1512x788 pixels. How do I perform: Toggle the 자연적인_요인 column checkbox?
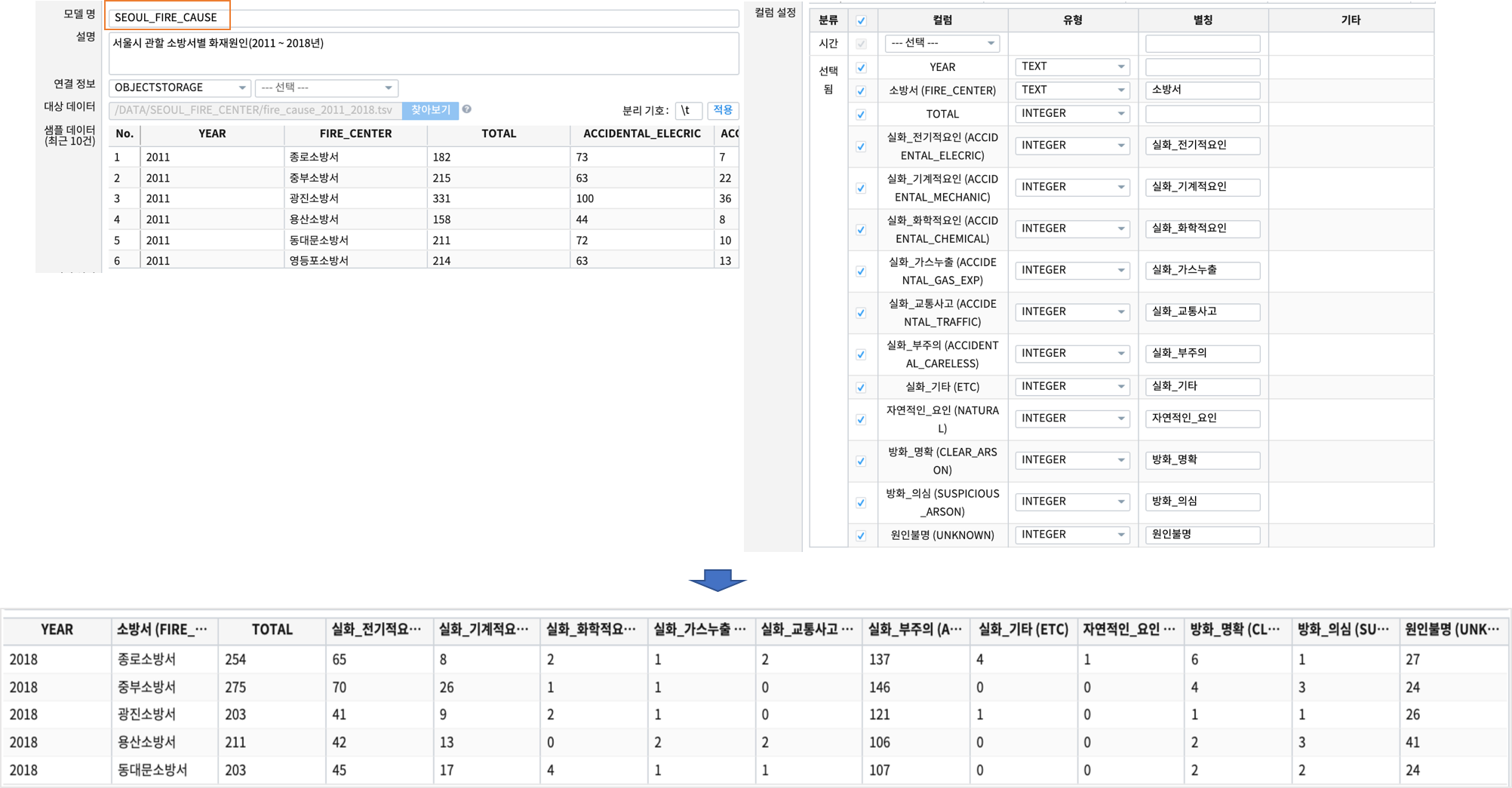861,420
